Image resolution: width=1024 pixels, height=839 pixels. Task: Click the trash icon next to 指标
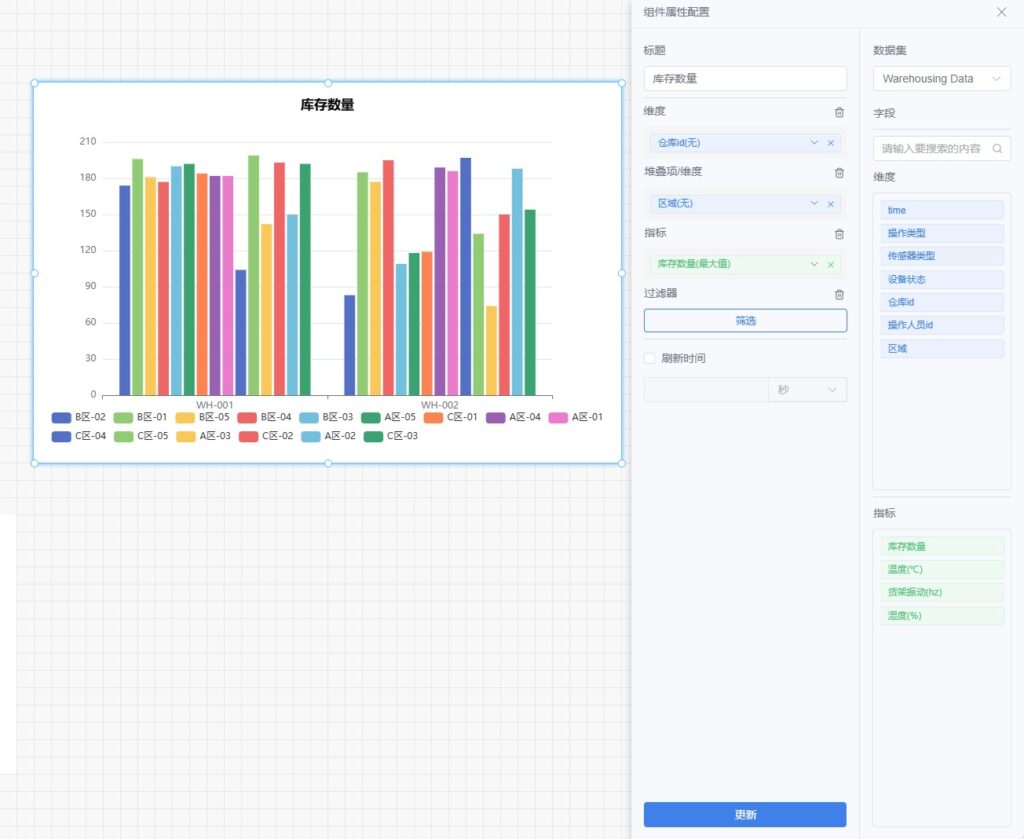click(839, 234)
